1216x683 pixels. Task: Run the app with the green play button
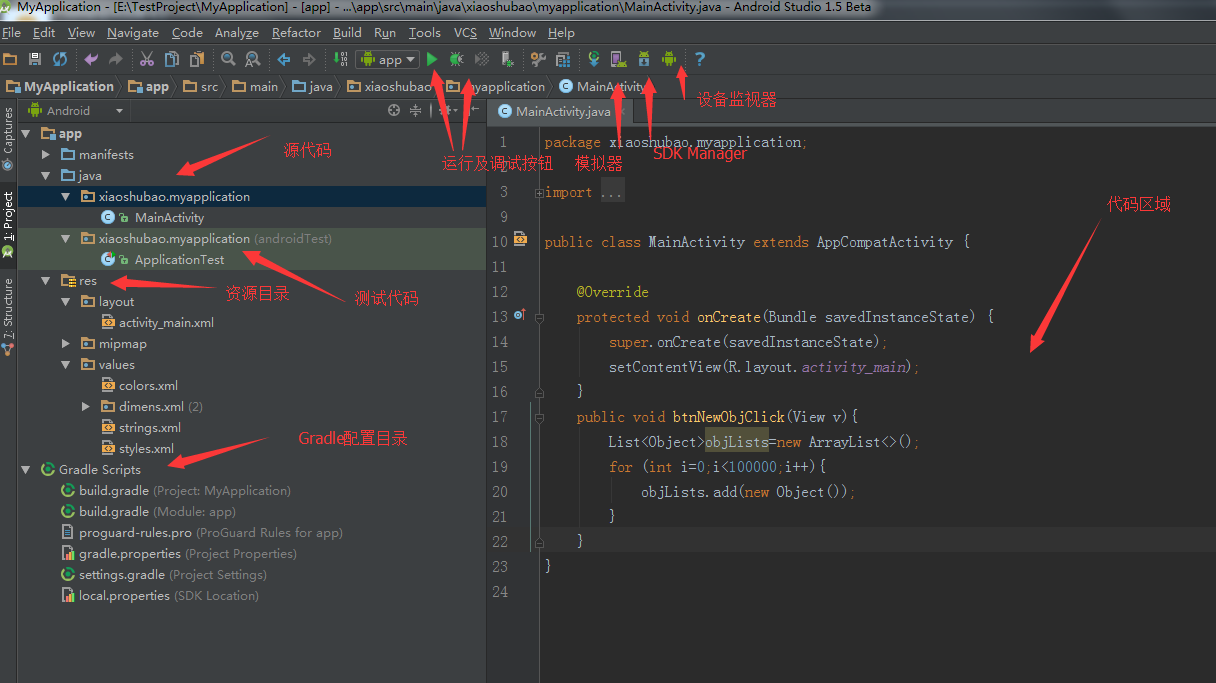(433, 59)
